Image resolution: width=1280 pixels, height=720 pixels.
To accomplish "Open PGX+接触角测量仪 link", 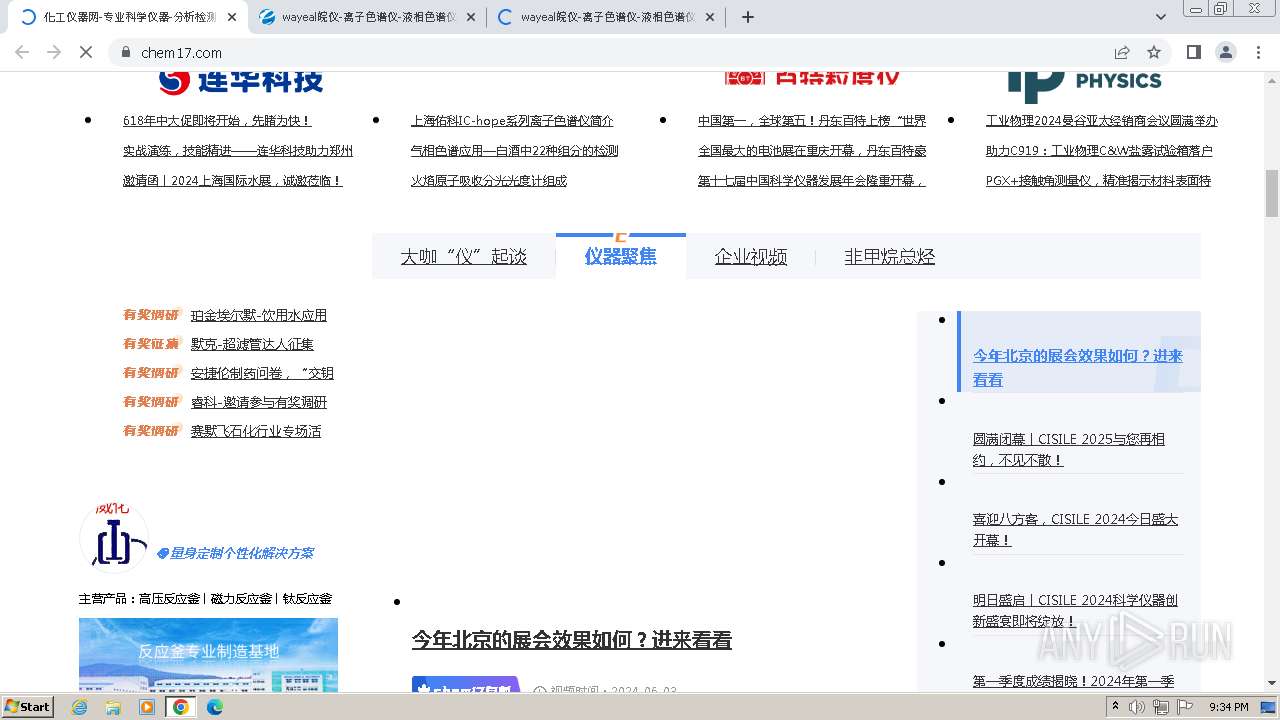I will coord(1098,181).
